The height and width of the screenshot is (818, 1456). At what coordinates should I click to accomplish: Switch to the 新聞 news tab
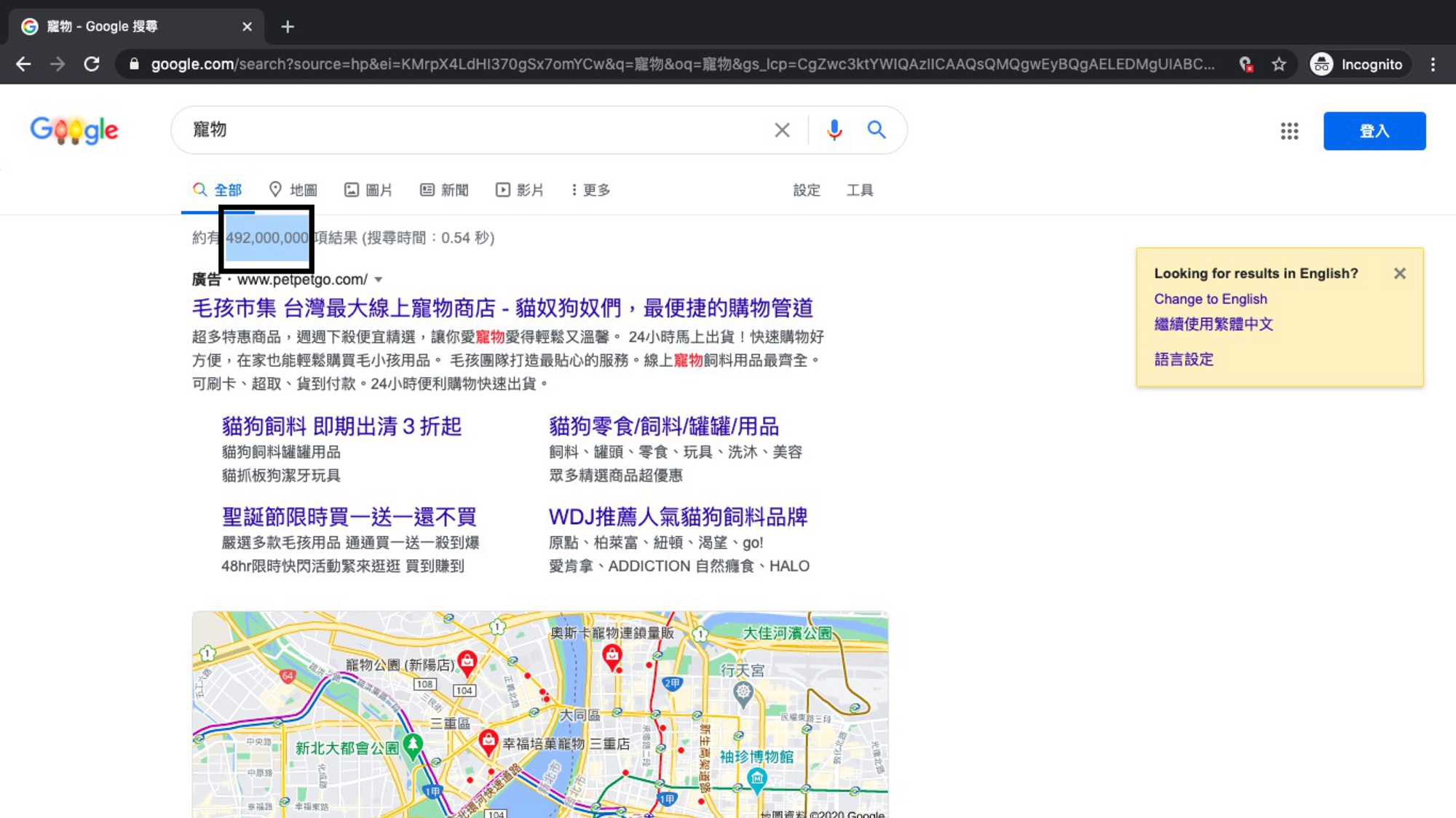444,190
